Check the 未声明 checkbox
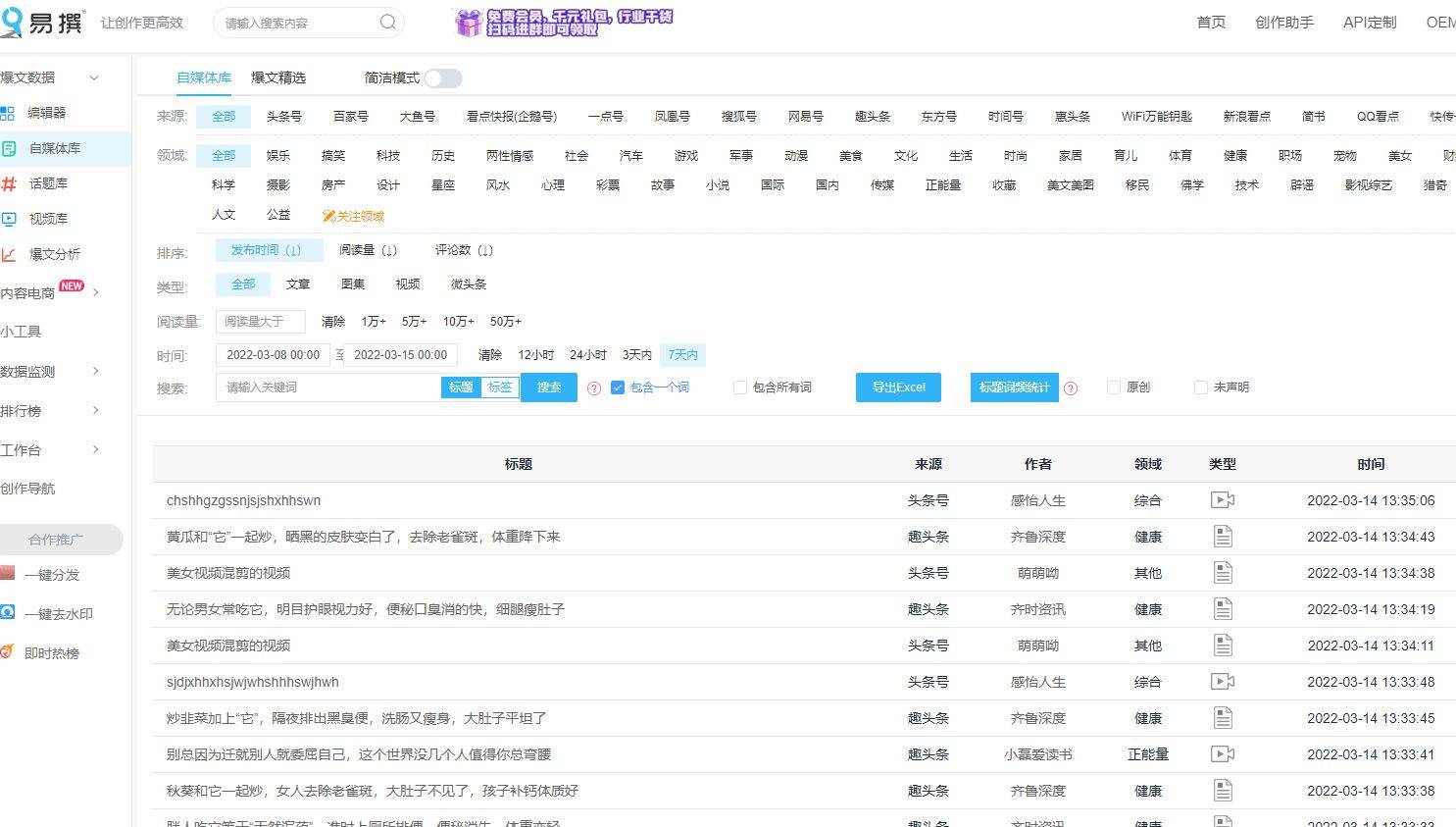 [x=1201, y=388]
